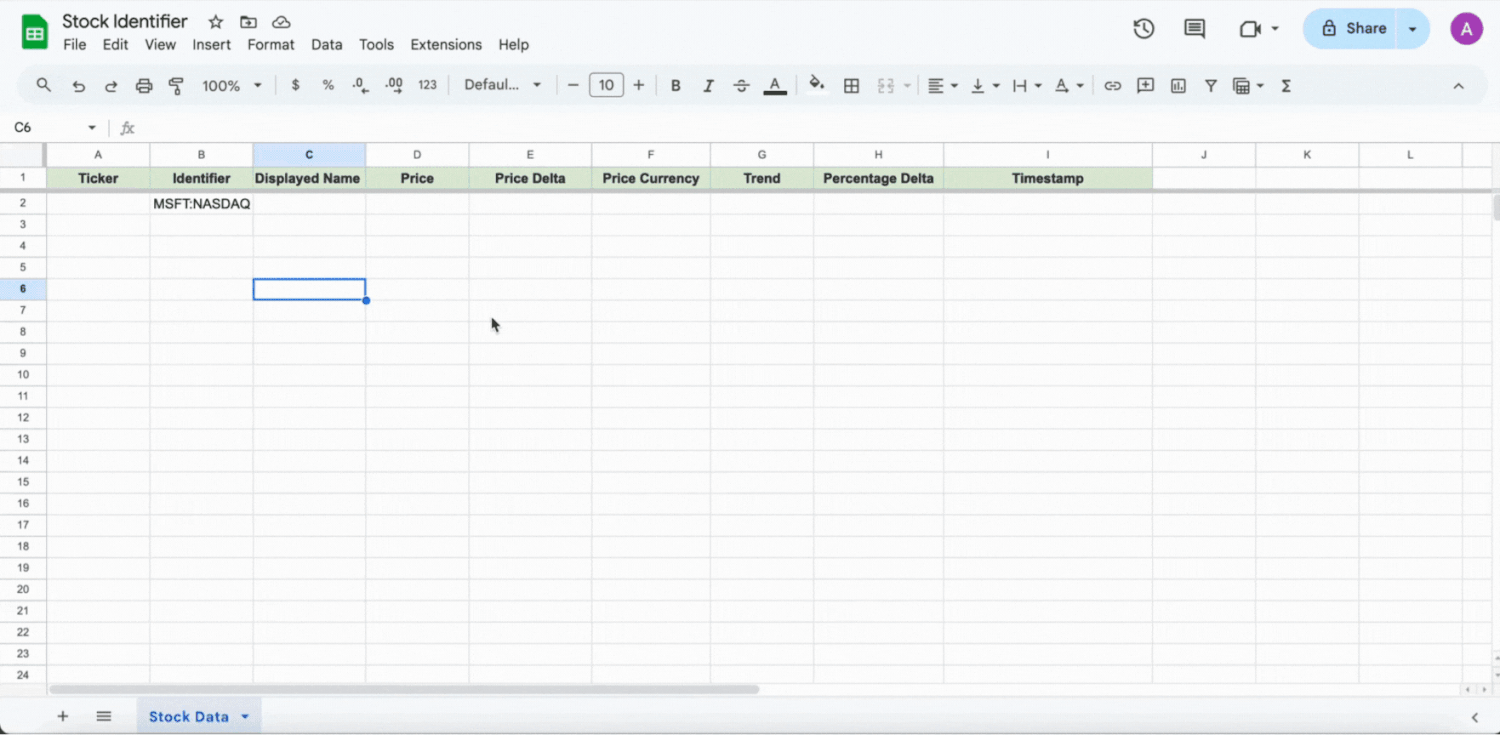Open the Default font dropdown
Image resolution: width=1500 pixels, height=735 pixels.
503,86
